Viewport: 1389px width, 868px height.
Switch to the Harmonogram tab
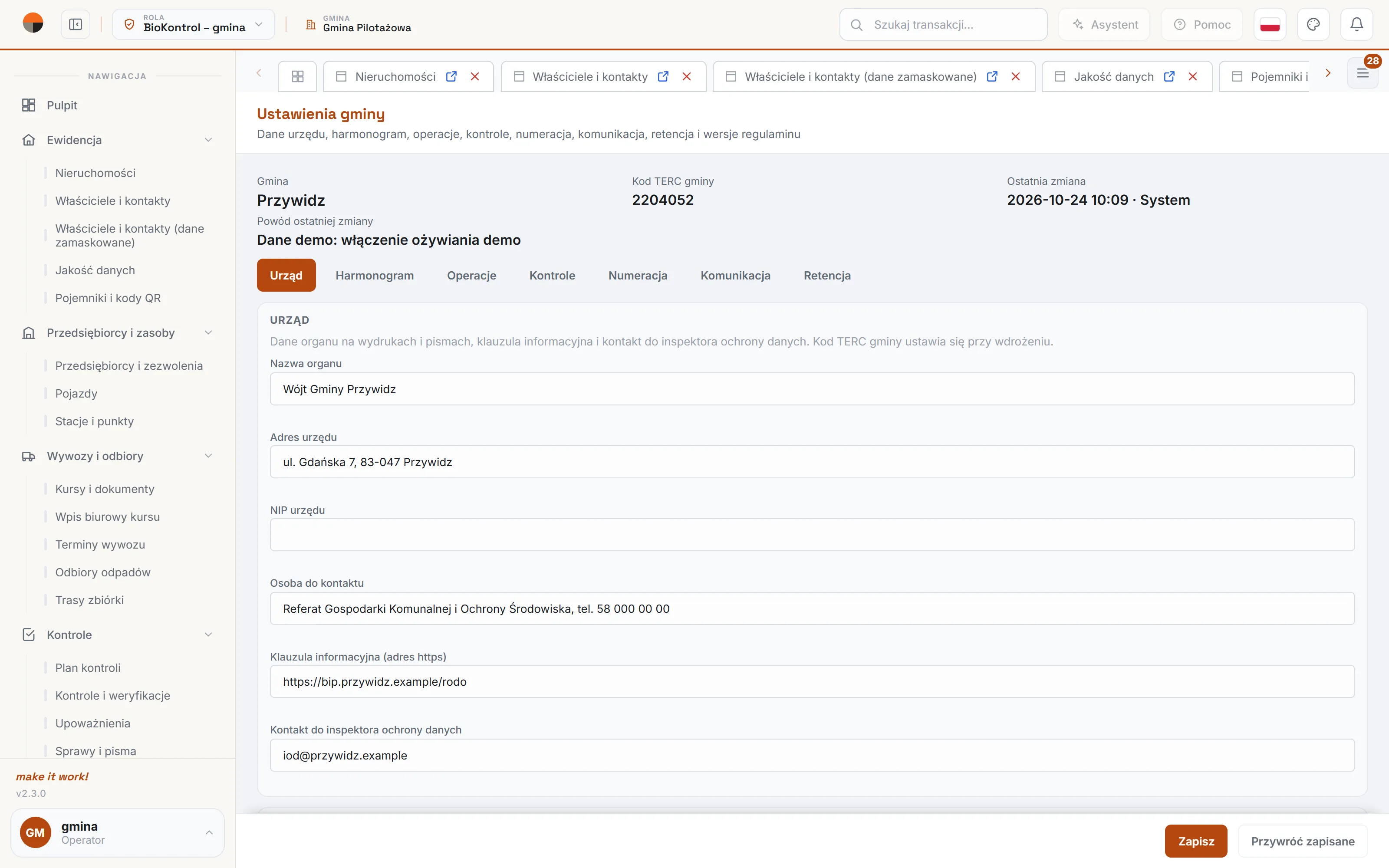click(x=375, y=276)
